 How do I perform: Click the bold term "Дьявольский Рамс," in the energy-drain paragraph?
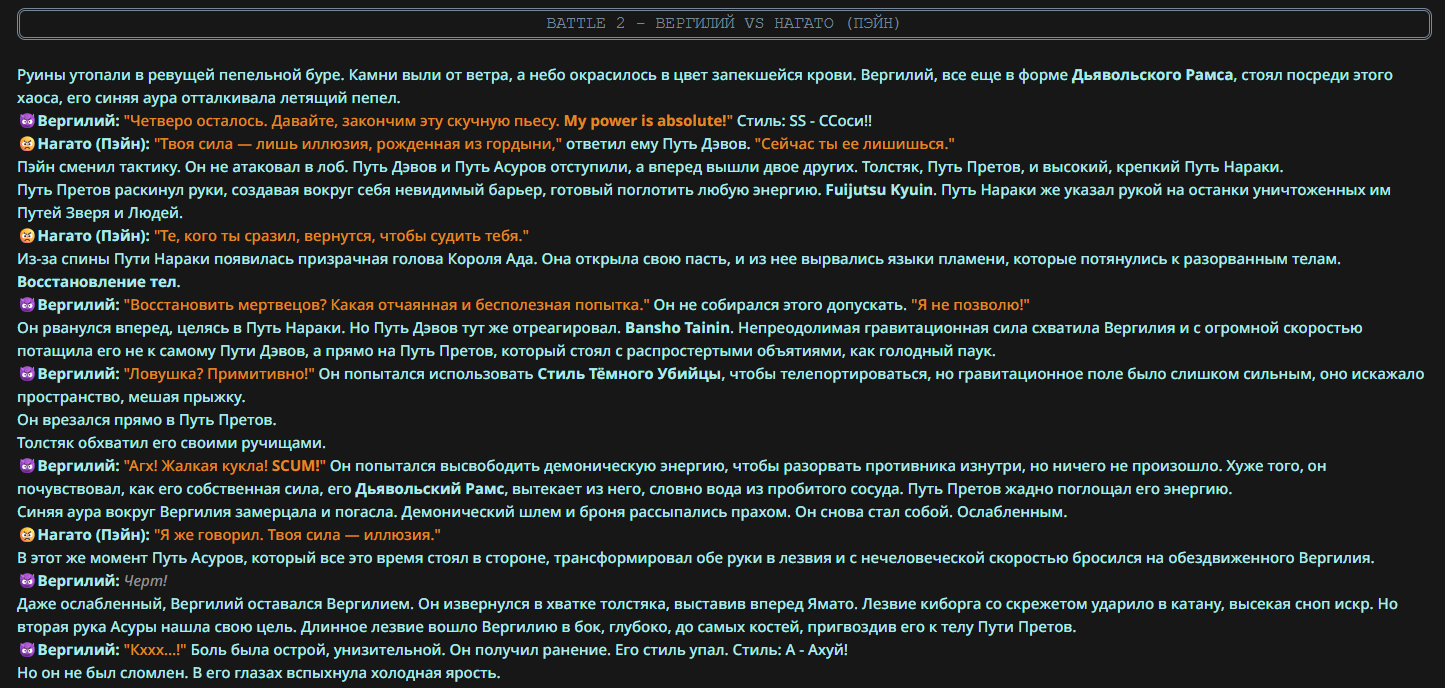click(x=431, y=489)
